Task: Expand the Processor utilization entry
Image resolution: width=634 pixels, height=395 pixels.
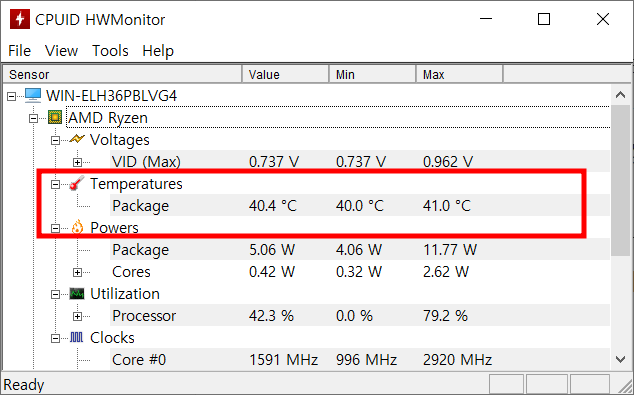Action: click(77, 316)
